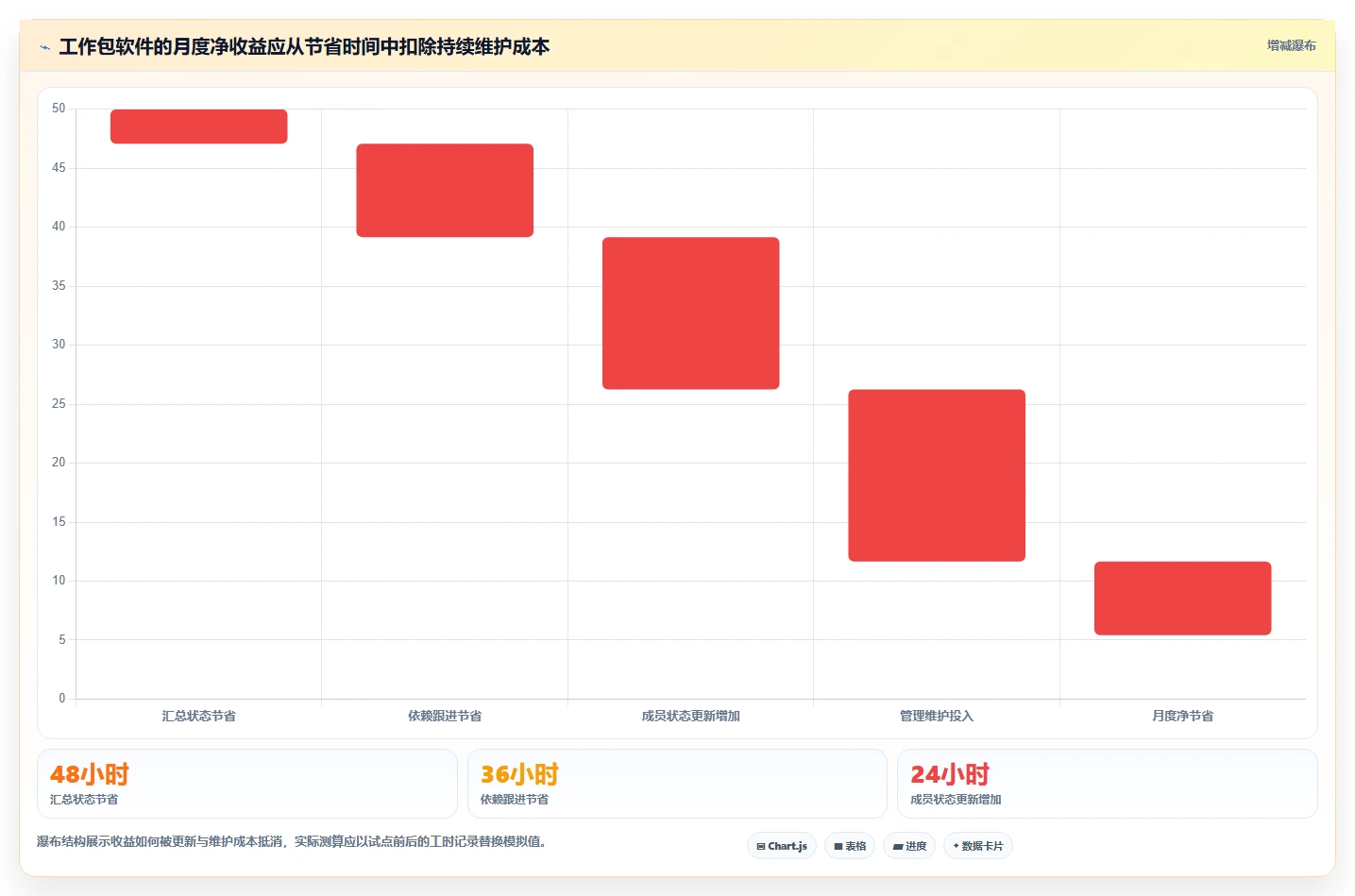The height and width of the screenshot is (896, 1355).
Task: Select the 管理维护投入 waterfall bar
Action: point(937,475)
